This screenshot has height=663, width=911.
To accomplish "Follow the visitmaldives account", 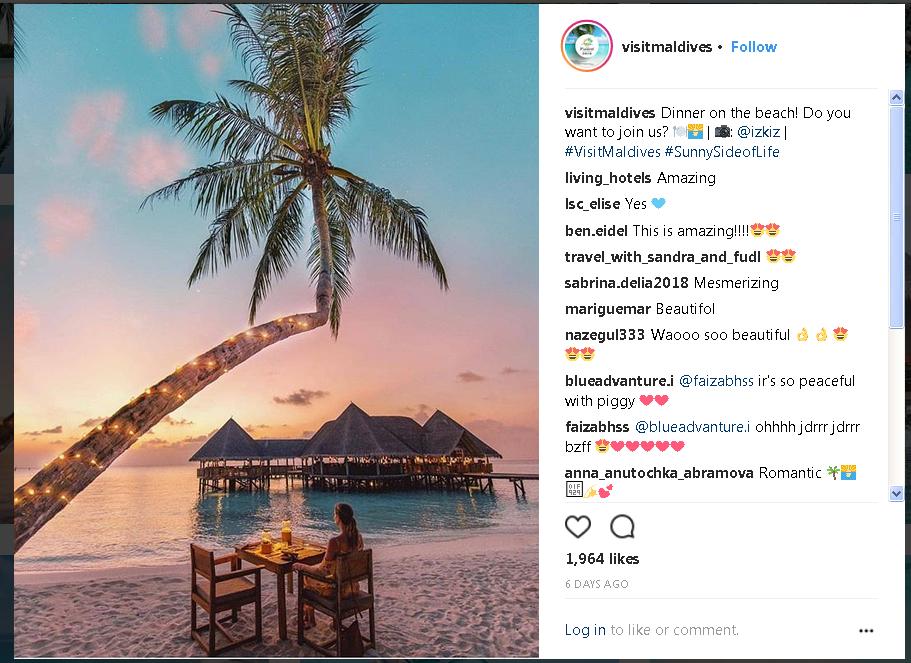I will click(753, 47).
